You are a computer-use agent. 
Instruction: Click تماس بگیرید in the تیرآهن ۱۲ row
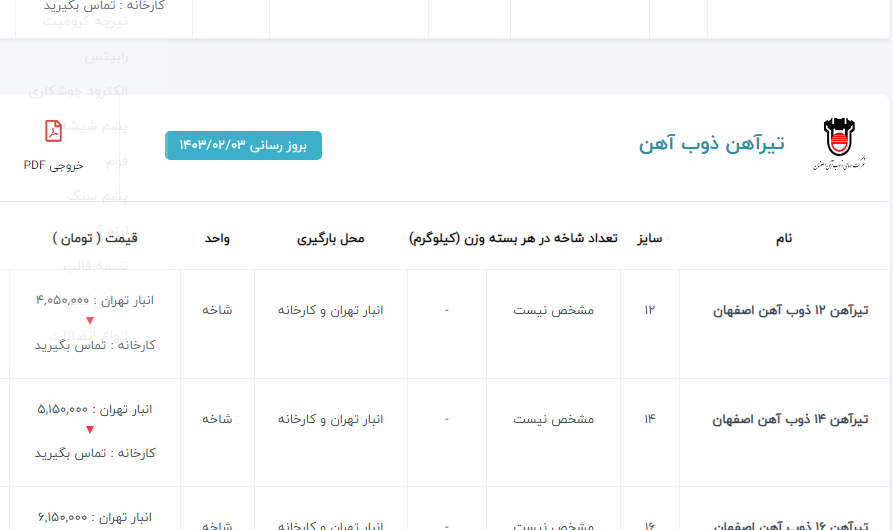tap(66, 344)
